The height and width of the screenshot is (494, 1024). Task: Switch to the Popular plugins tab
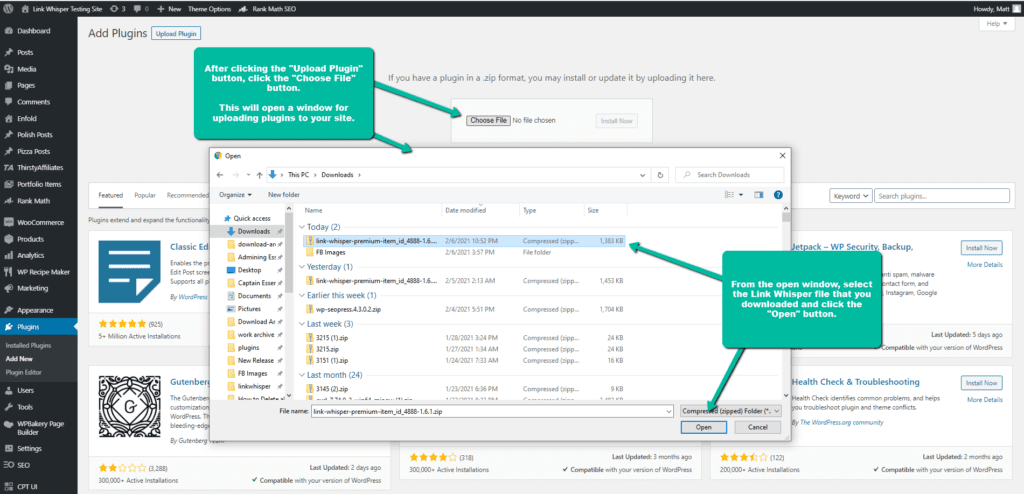(x=145, y=196)
